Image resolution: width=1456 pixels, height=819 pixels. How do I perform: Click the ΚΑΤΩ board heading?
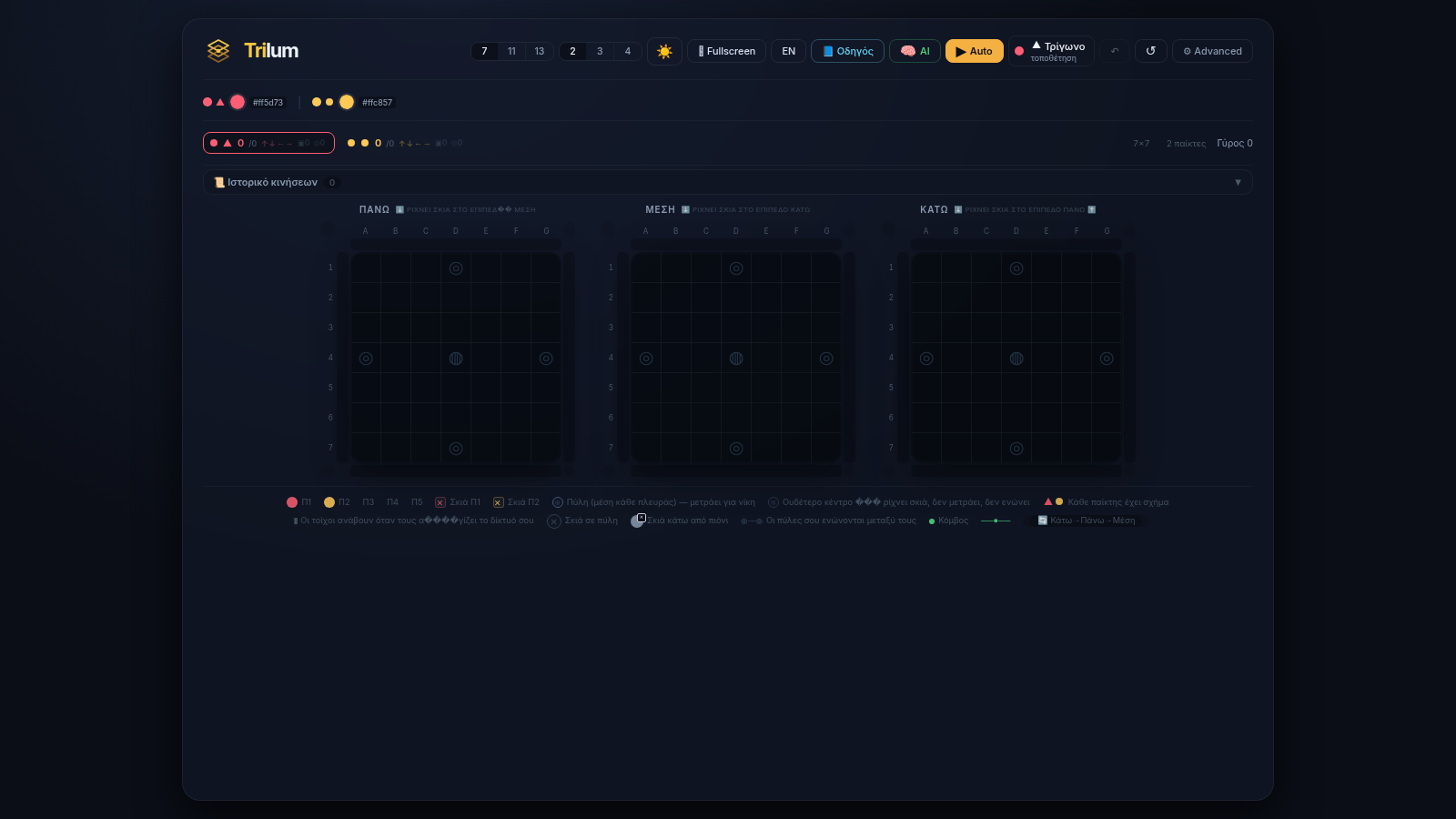coord(934,209)
